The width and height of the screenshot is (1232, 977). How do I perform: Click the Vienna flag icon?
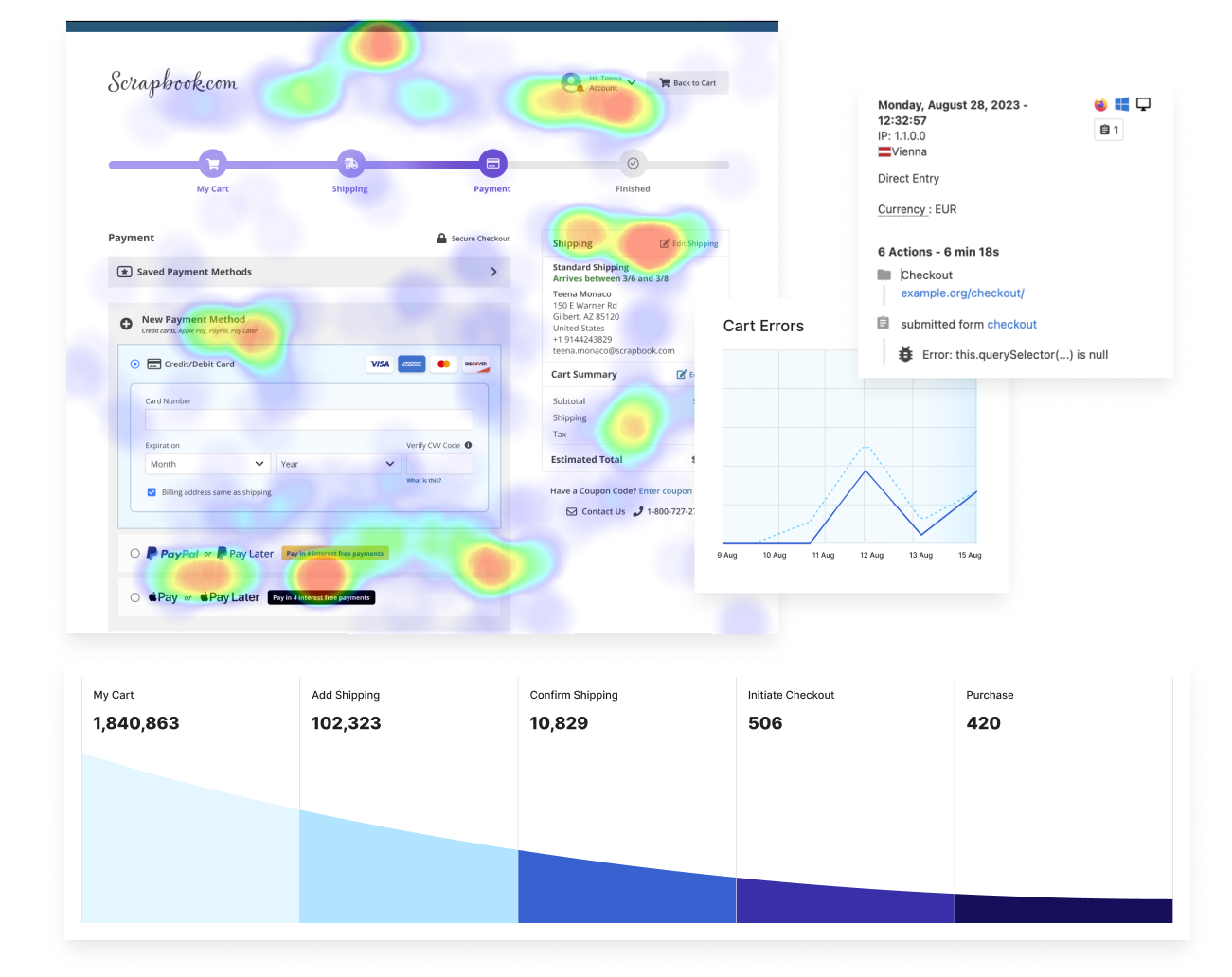(x=884, y=151)
